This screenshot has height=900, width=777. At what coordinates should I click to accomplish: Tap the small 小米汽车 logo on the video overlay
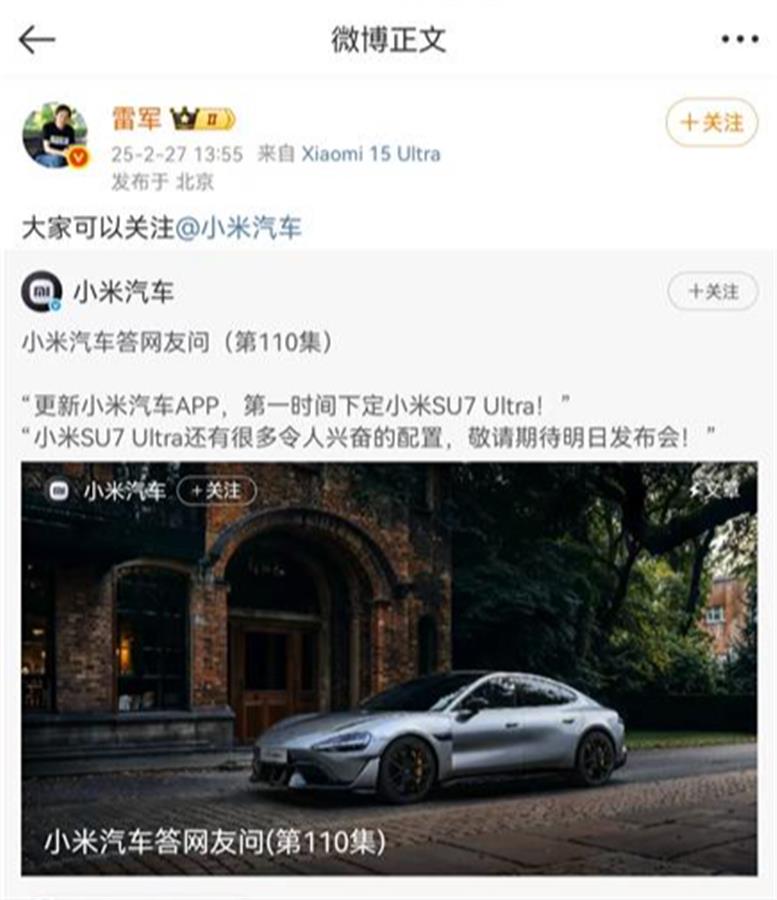[59, 491]
